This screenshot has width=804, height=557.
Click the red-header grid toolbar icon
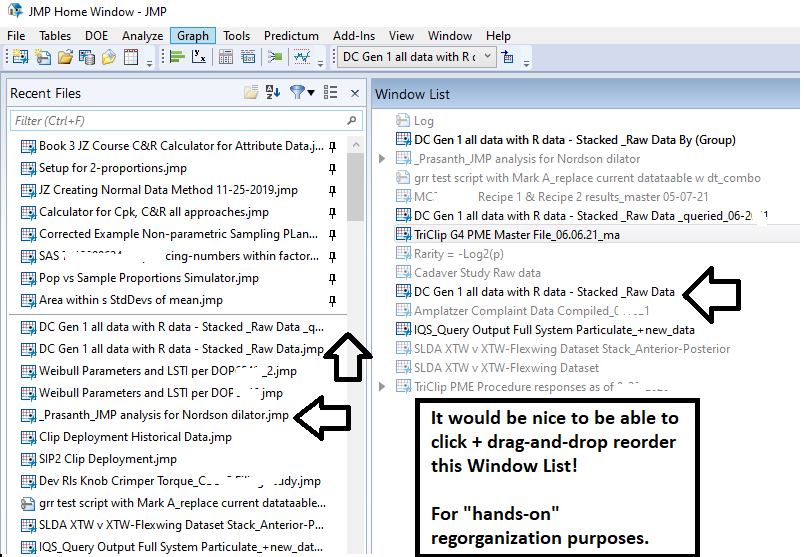131,57
